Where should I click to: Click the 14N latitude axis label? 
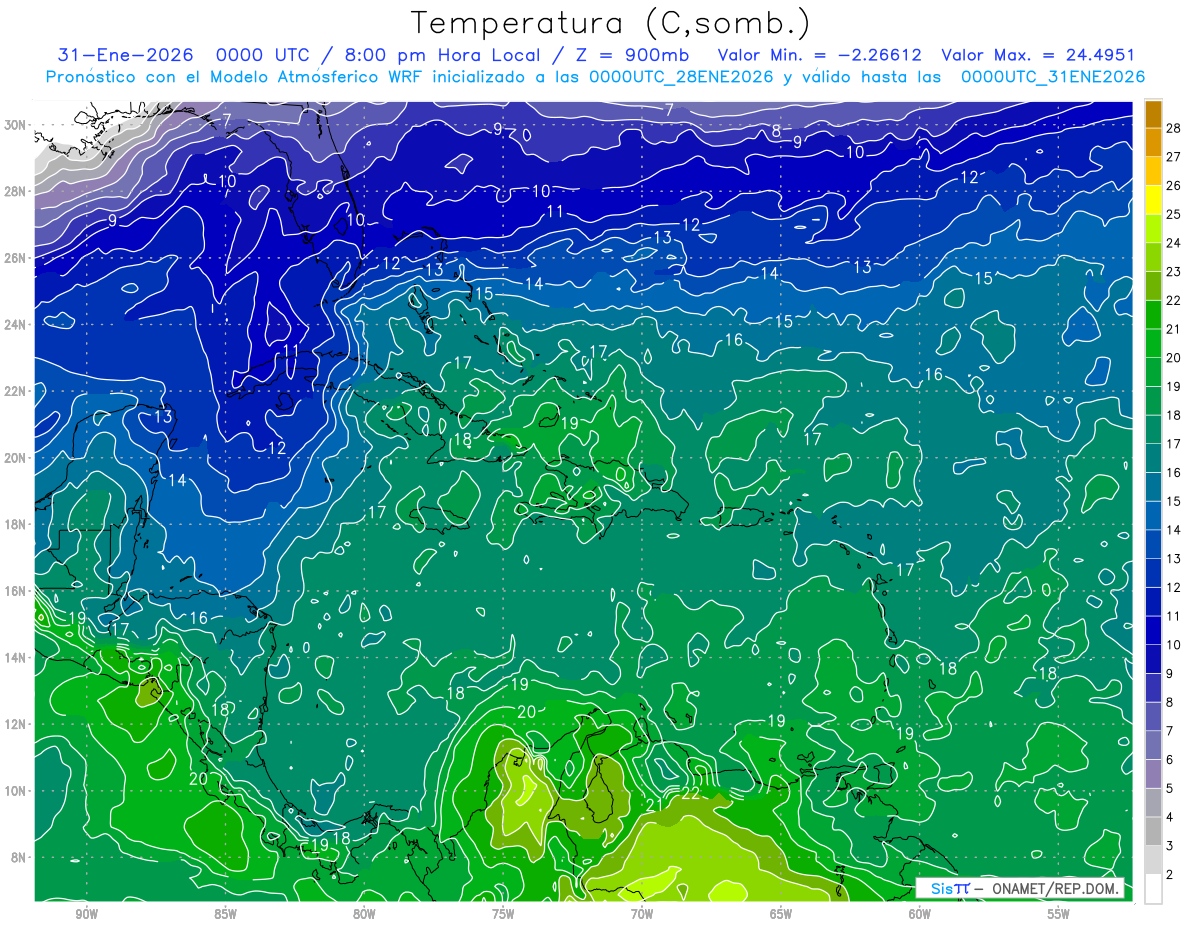[17, 658]
